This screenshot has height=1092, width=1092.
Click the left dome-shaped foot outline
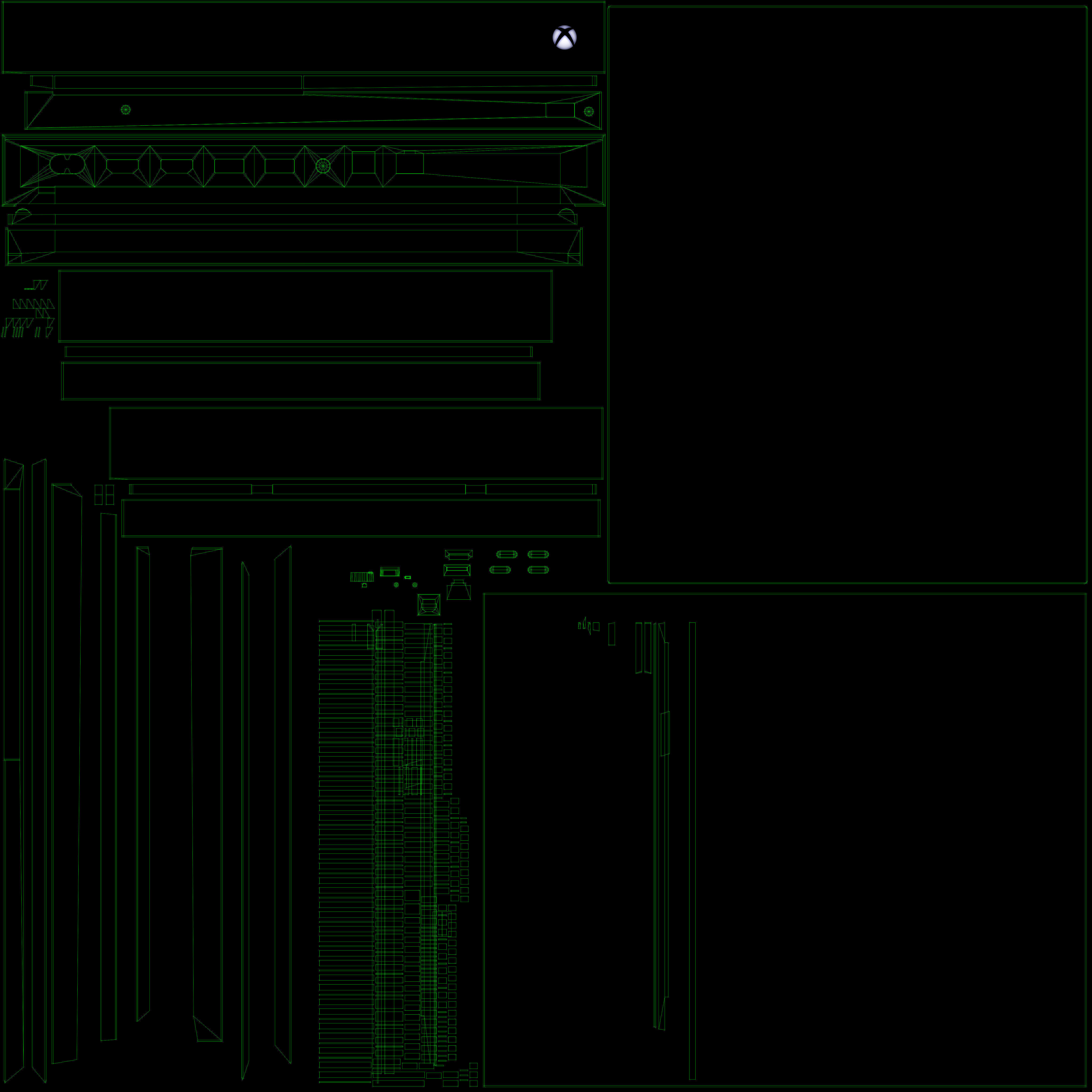(x=22, y=212)
